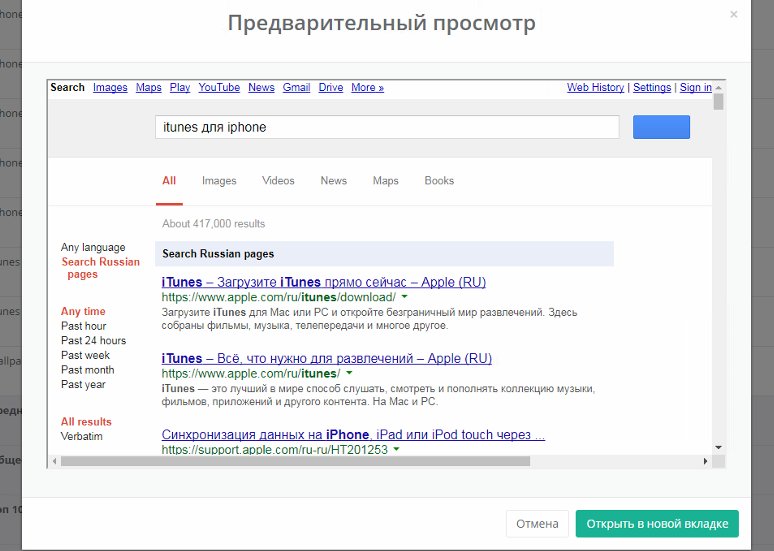Screen dimensions: 774x551
Task: Click the Sign in link
Action: click(x=696, y=87)
